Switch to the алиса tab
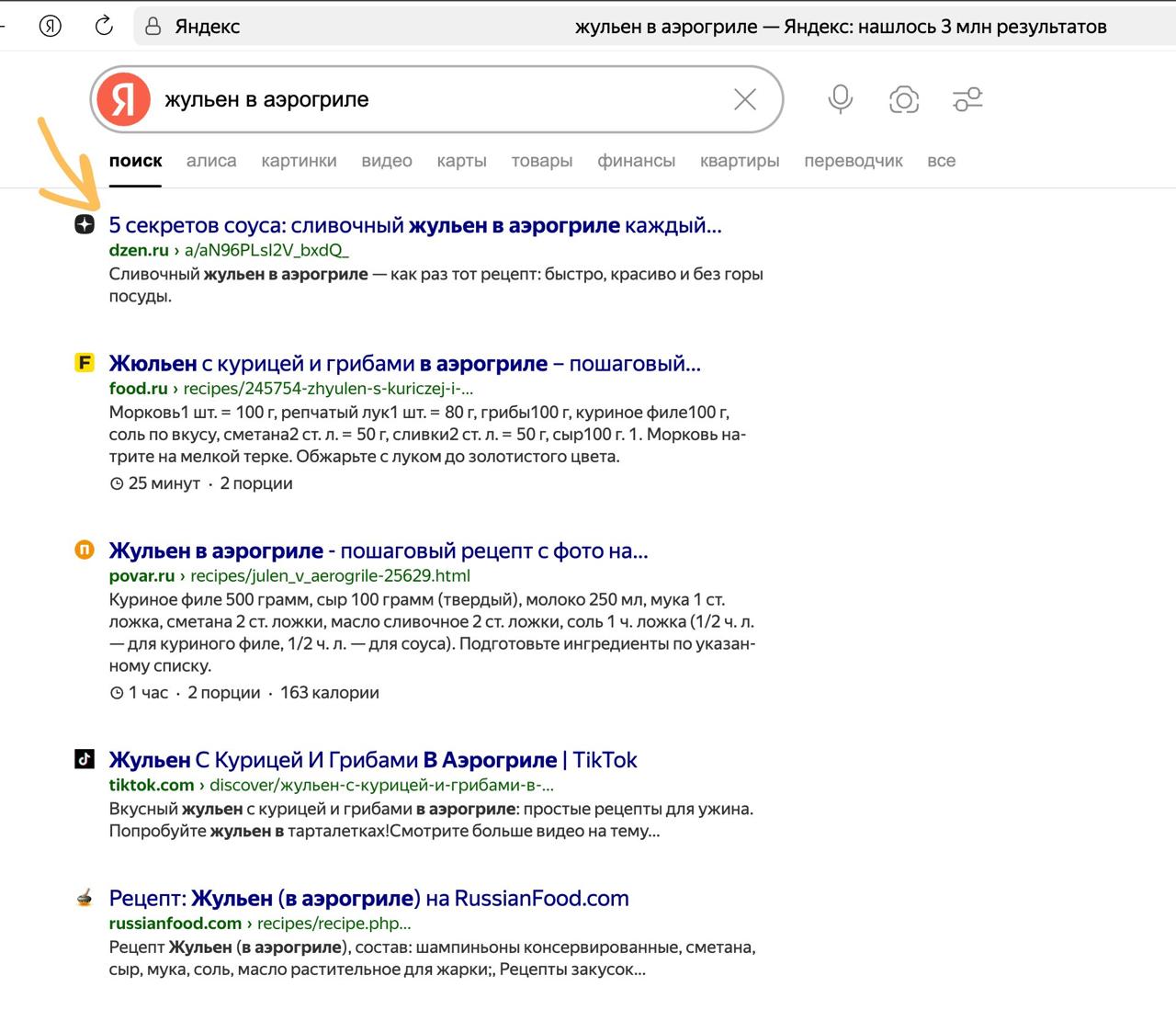The image size is (1176, 1021). [x=211, y=161]
